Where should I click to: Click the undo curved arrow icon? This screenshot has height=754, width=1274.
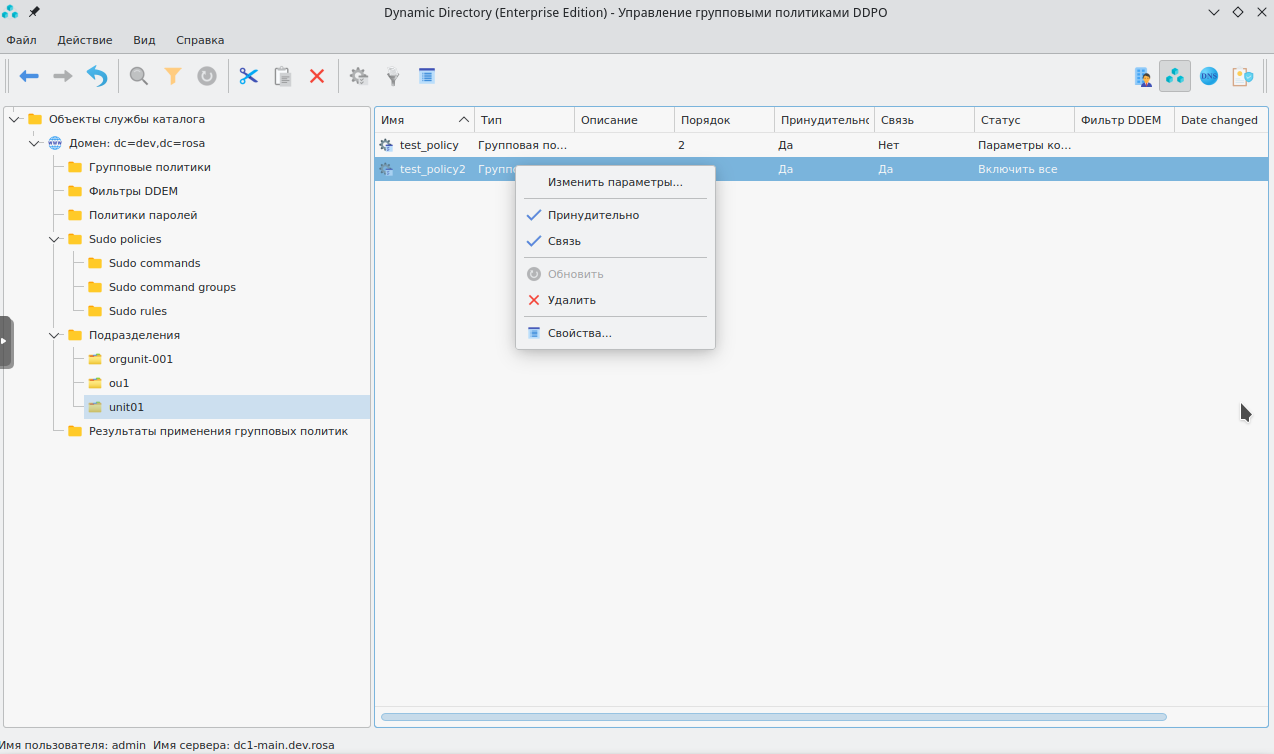pos(97,76)
